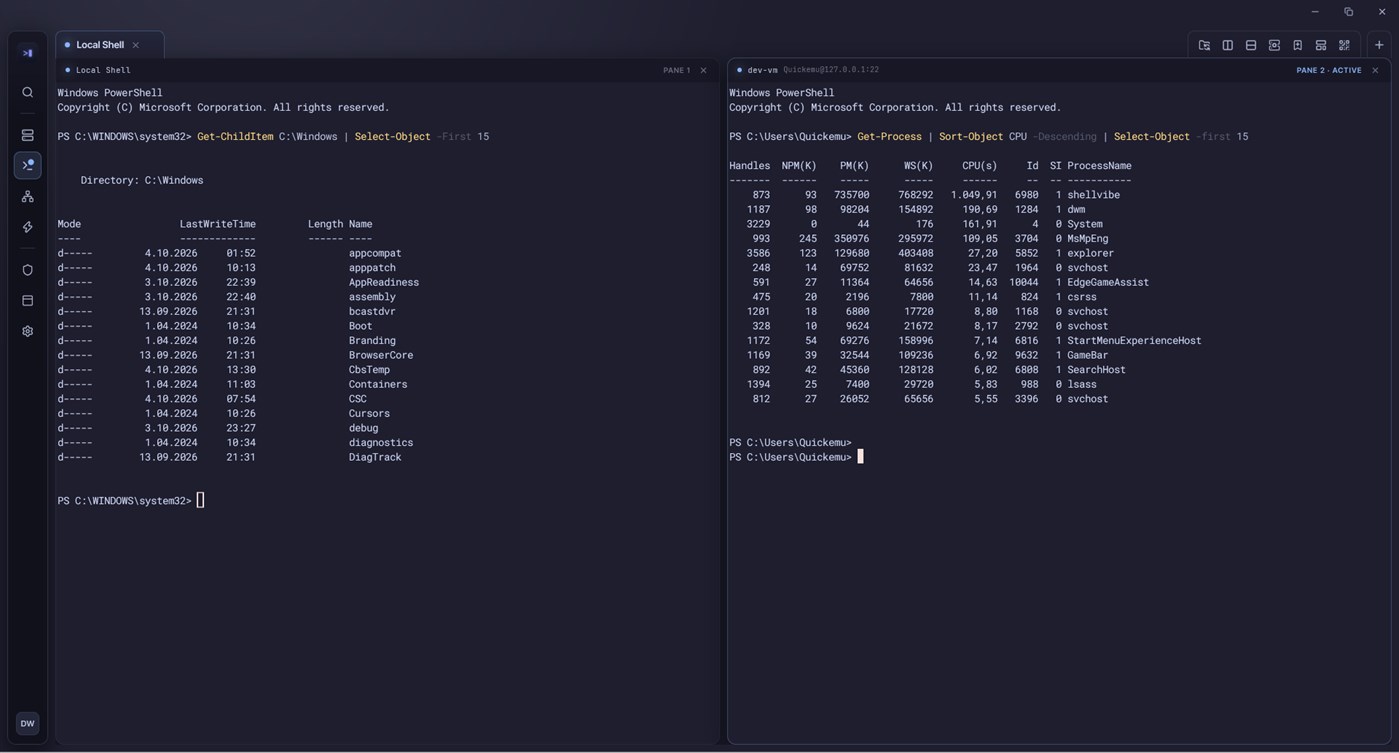1399x753 pixels.
Task: Click the StartMenuExperienceHost process name
Action: pyautogui.click(x=1134, y=341)
